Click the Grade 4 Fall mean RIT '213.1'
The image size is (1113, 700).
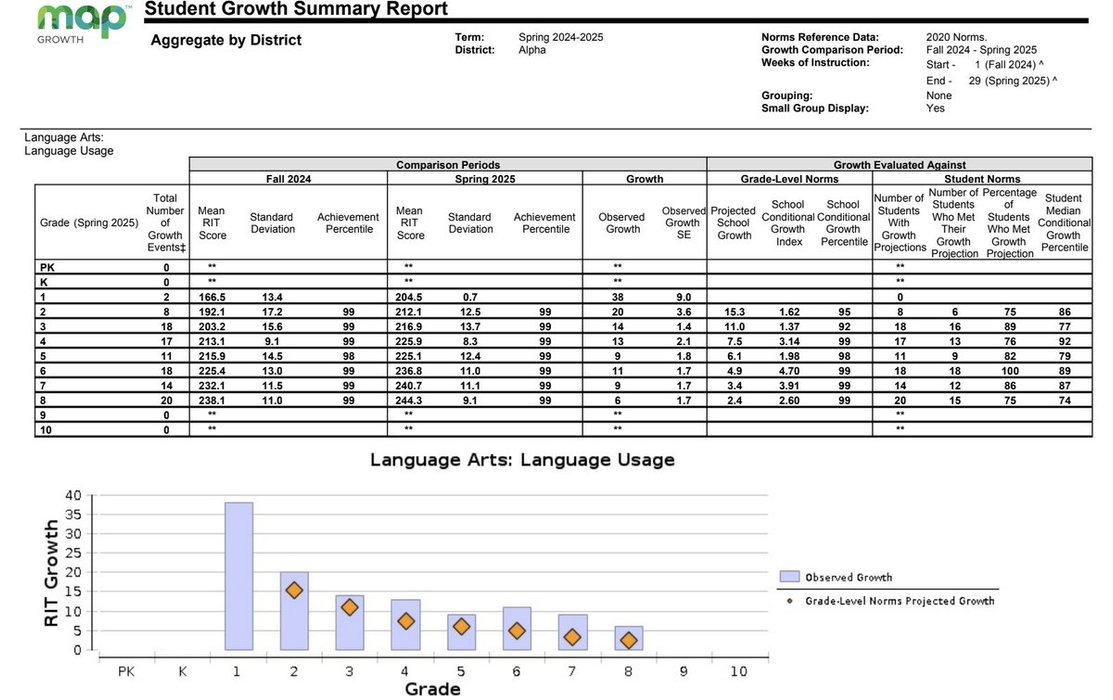click(x=212, y=341)
